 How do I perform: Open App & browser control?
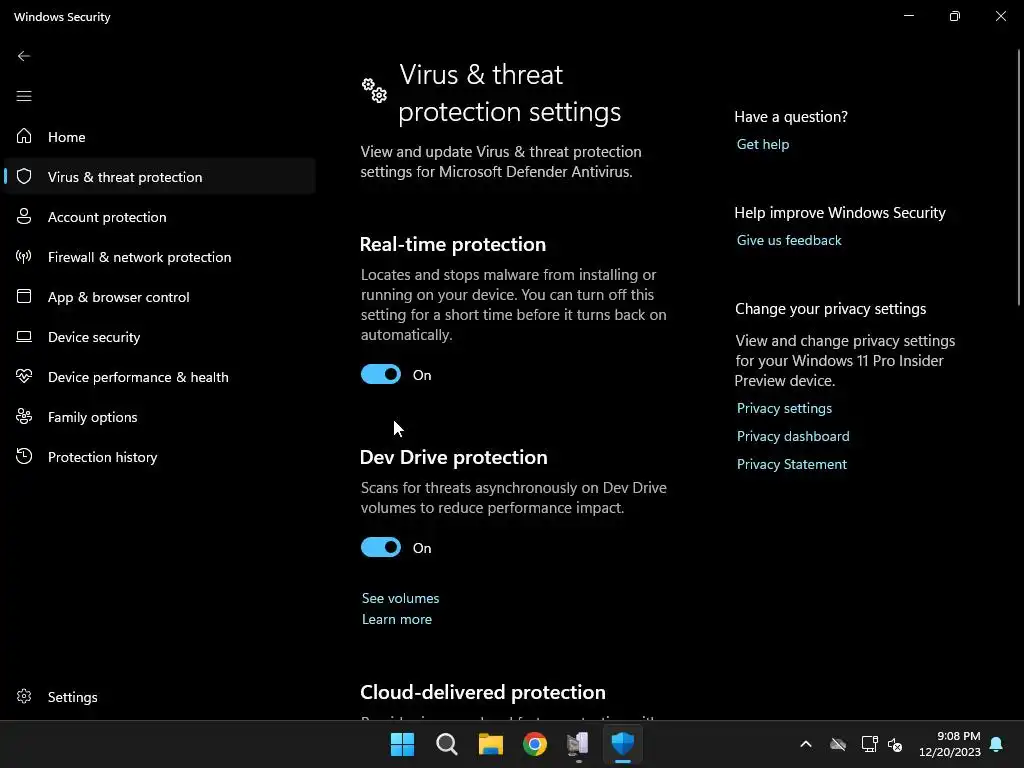coord(159,296)
